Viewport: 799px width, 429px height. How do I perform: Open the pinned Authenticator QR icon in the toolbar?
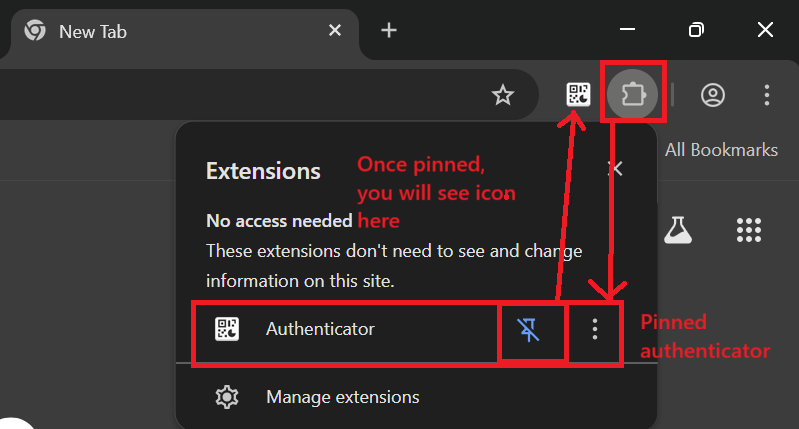[x=578, y=95]
